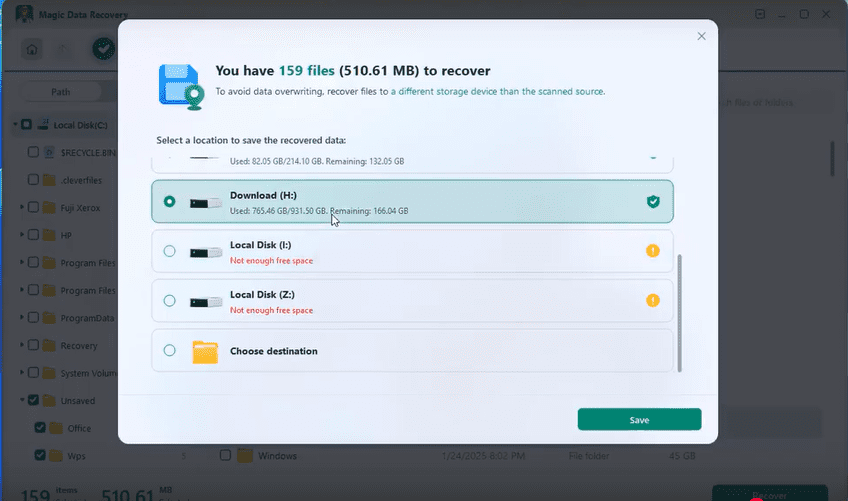The image size is (848, 501).
Task: Click the Magic Data Recovery app logo
Action: click(x=24, y=14)
